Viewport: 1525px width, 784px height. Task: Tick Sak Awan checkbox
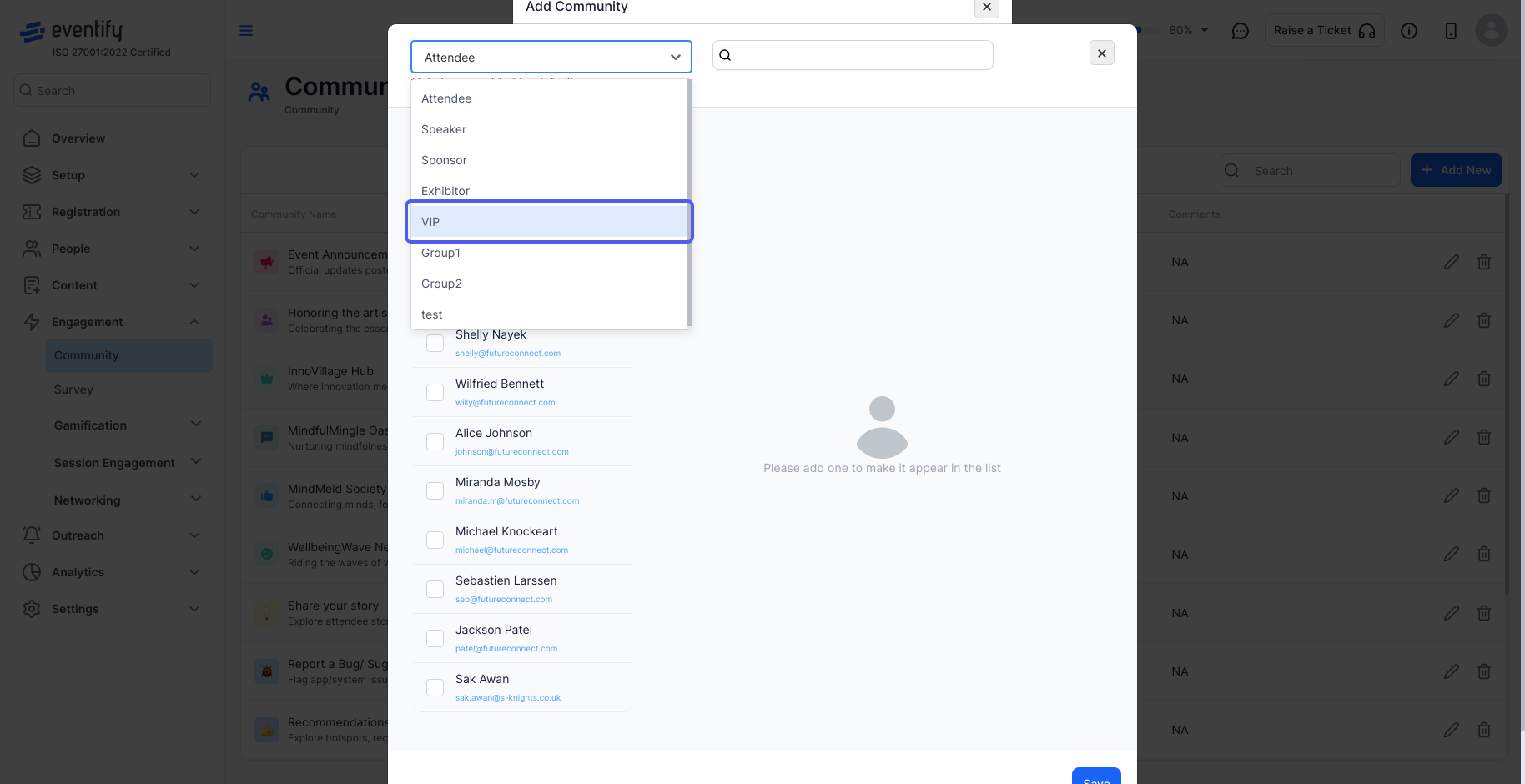tap(435, 687)
